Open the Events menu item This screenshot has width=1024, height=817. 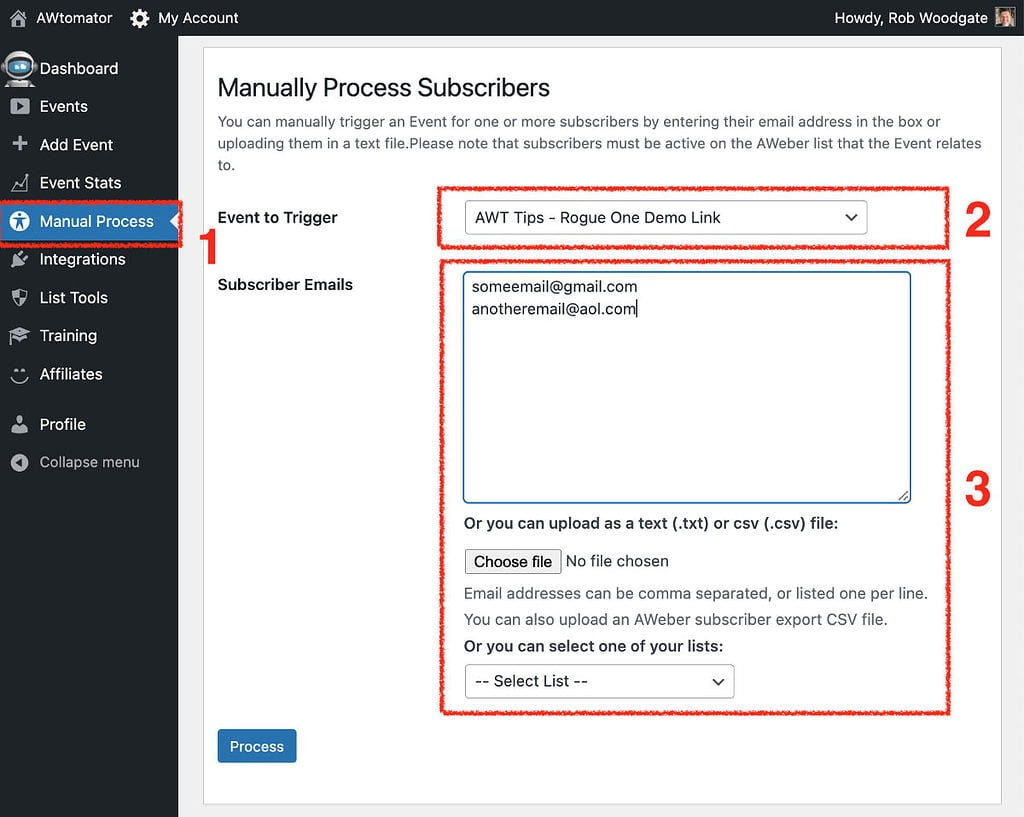[x=63, y=106]
